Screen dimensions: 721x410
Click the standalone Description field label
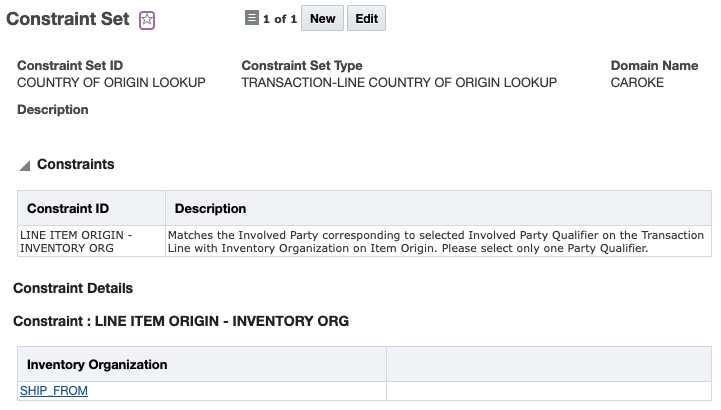coord(53,110)
